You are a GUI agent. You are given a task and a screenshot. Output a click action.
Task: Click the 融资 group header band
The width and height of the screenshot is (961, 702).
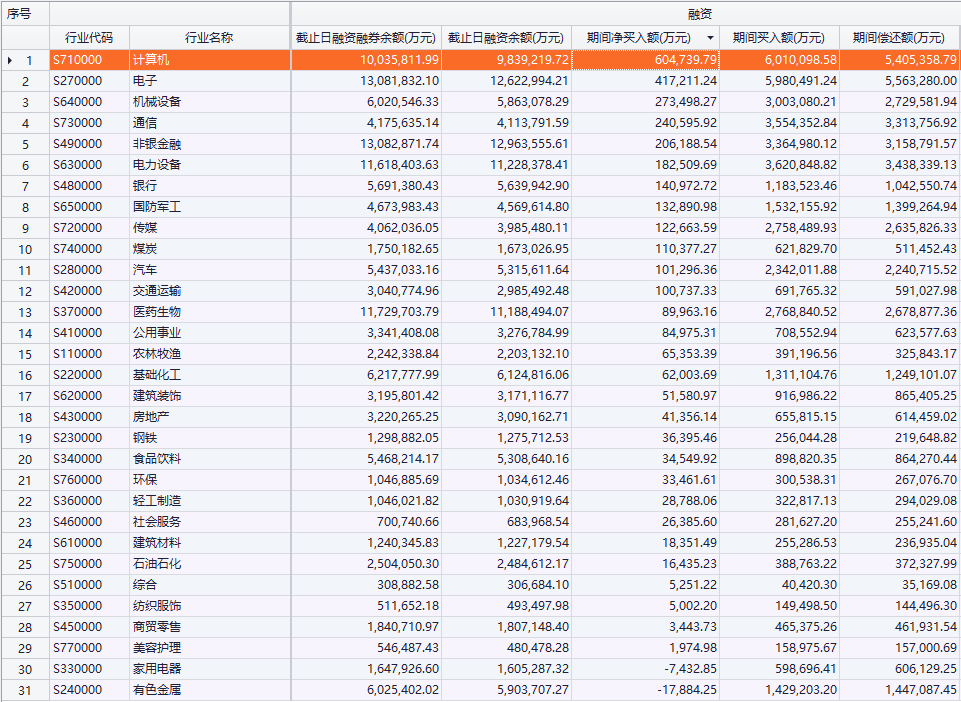(625, 14)
